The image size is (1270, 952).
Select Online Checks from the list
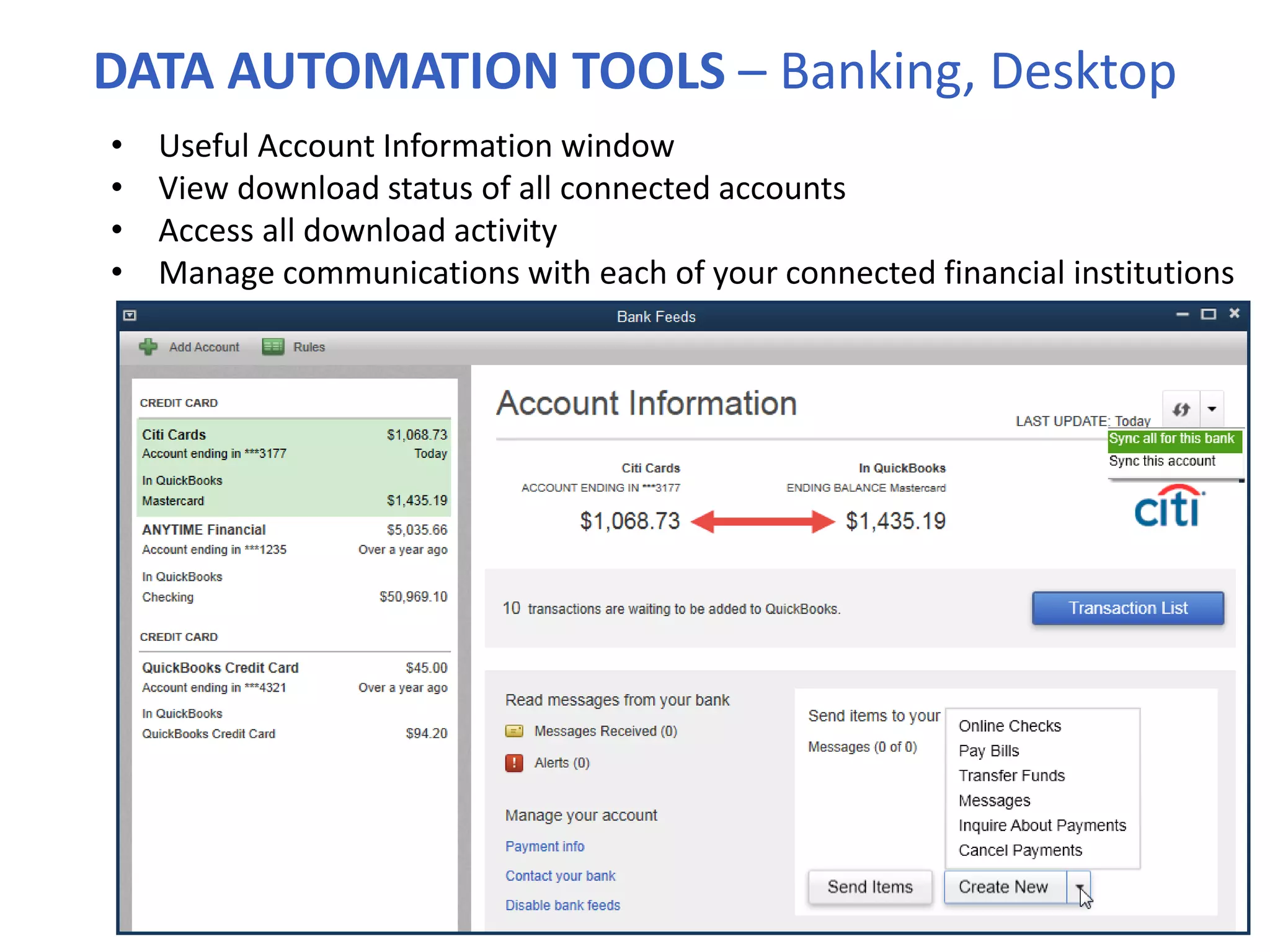(x=1010, y=726)
